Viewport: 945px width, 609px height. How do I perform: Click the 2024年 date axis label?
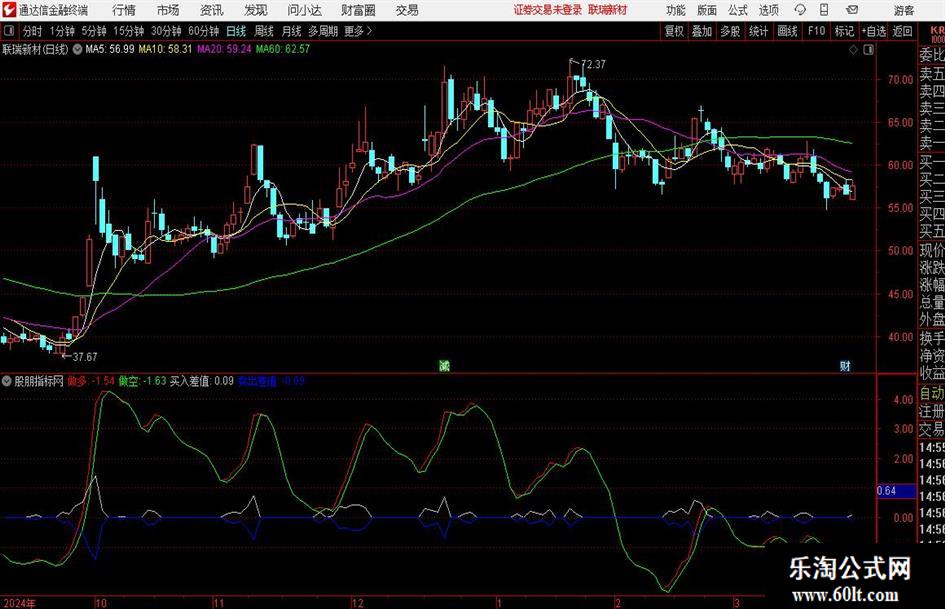tap(19, 603)
